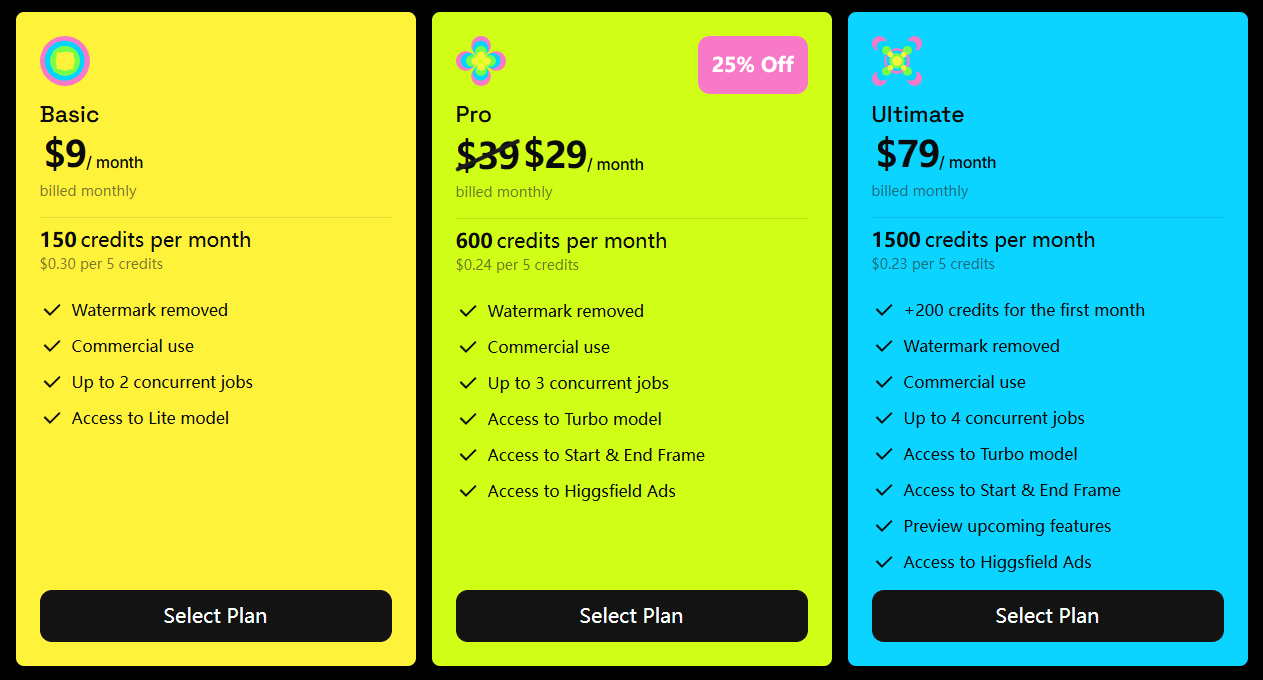
Task: Click checkmark beside Up to 3 concurrent jobs
Action: [468, 383]
